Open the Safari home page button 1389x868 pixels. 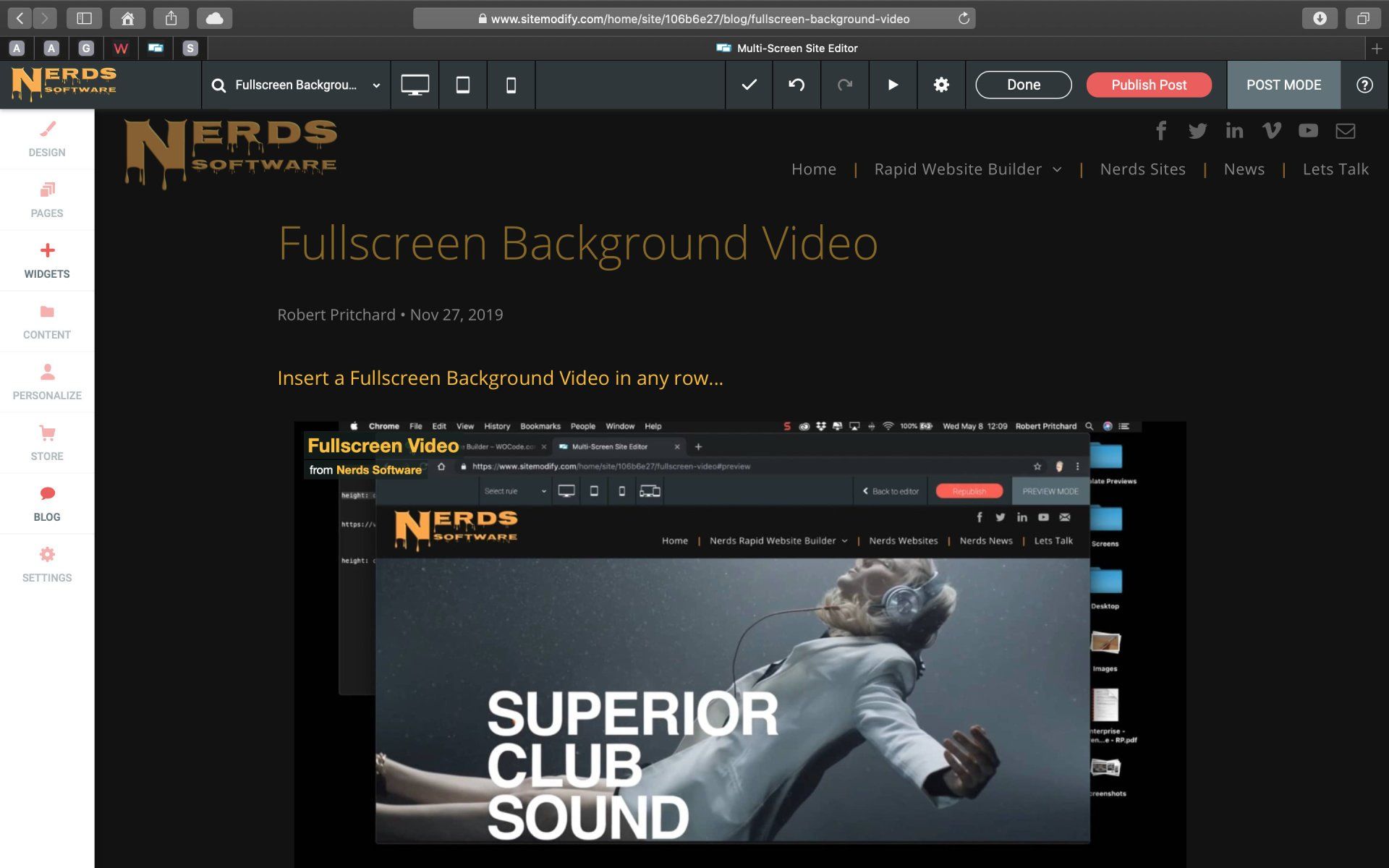(x=127, y=18)
